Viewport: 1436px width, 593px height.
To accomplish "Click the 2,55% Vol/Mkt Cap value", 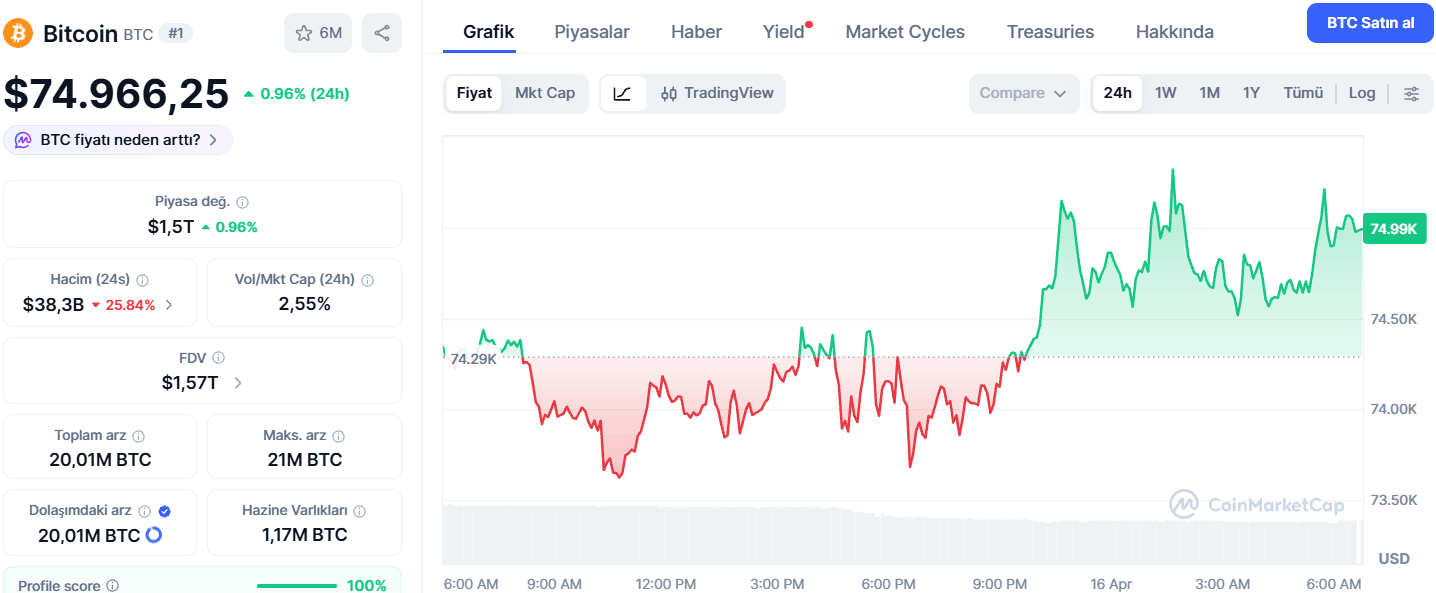I will pyautogui.click(x=304, y=304).
